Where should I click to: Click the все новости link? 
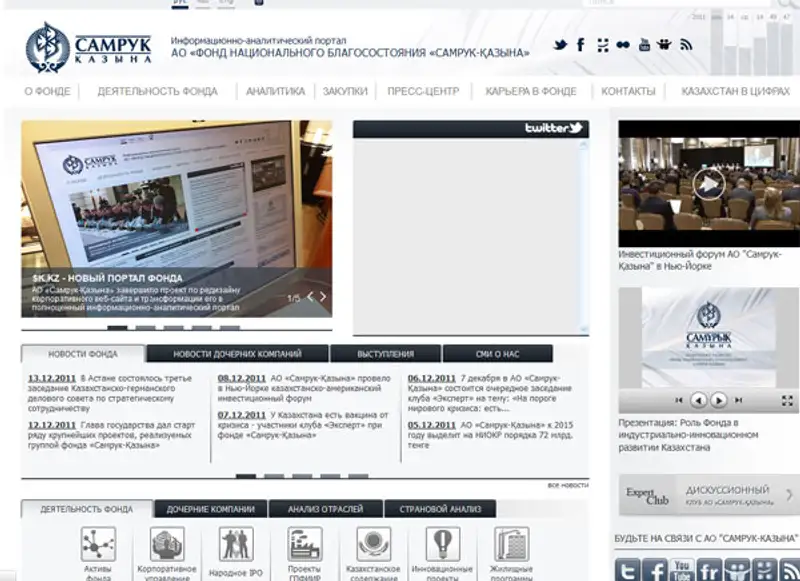click(x=567, y=485)
